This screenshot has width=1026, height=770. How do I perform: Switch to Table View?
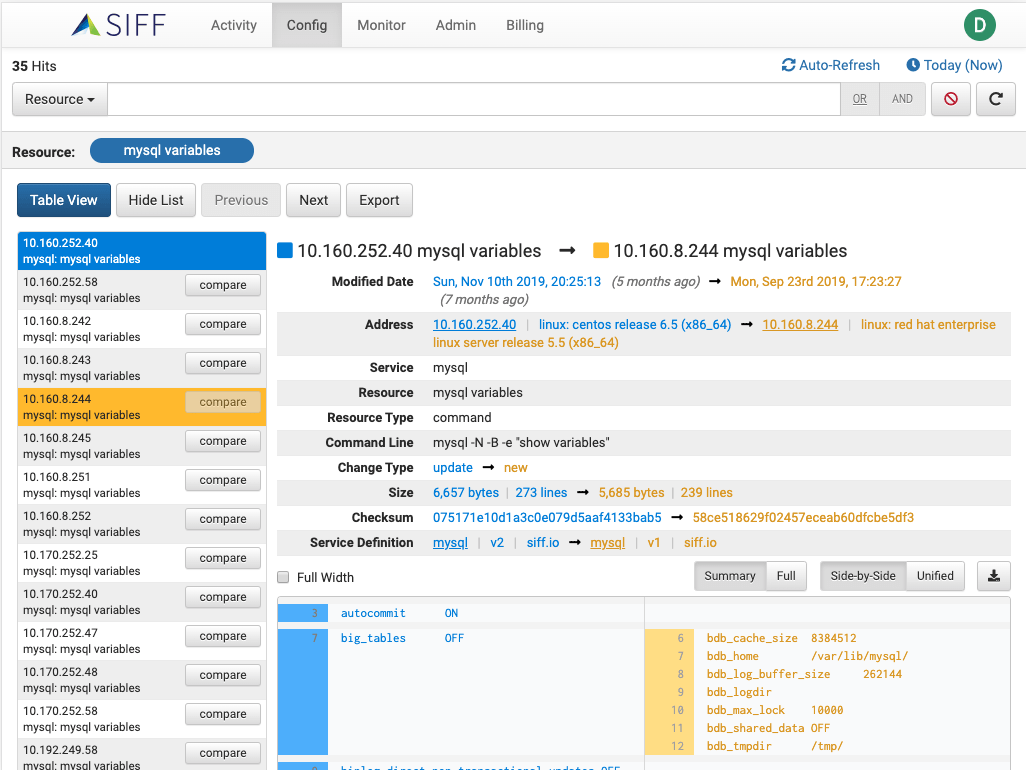(x=63, y=200)
